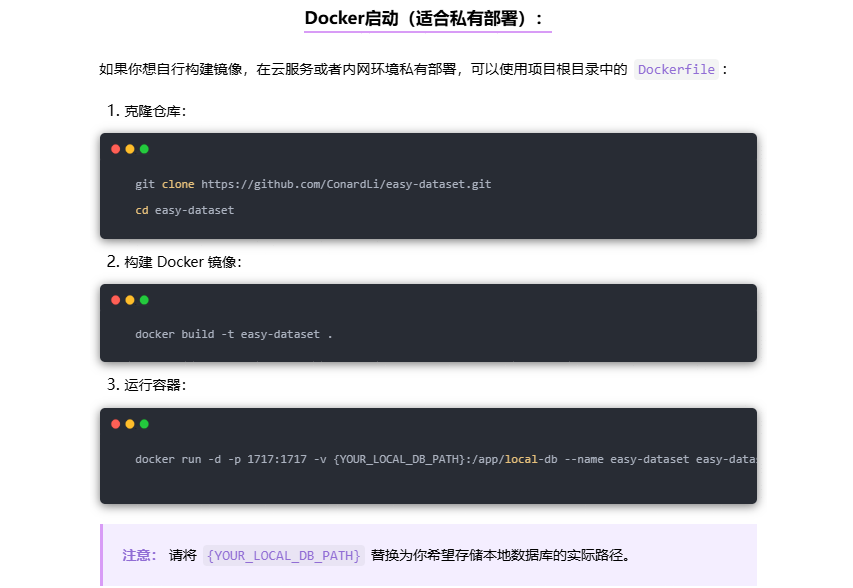
Task: Click the {YOUR_LOCAL_DB_PATH} code in the note
Action: (284, 555)
